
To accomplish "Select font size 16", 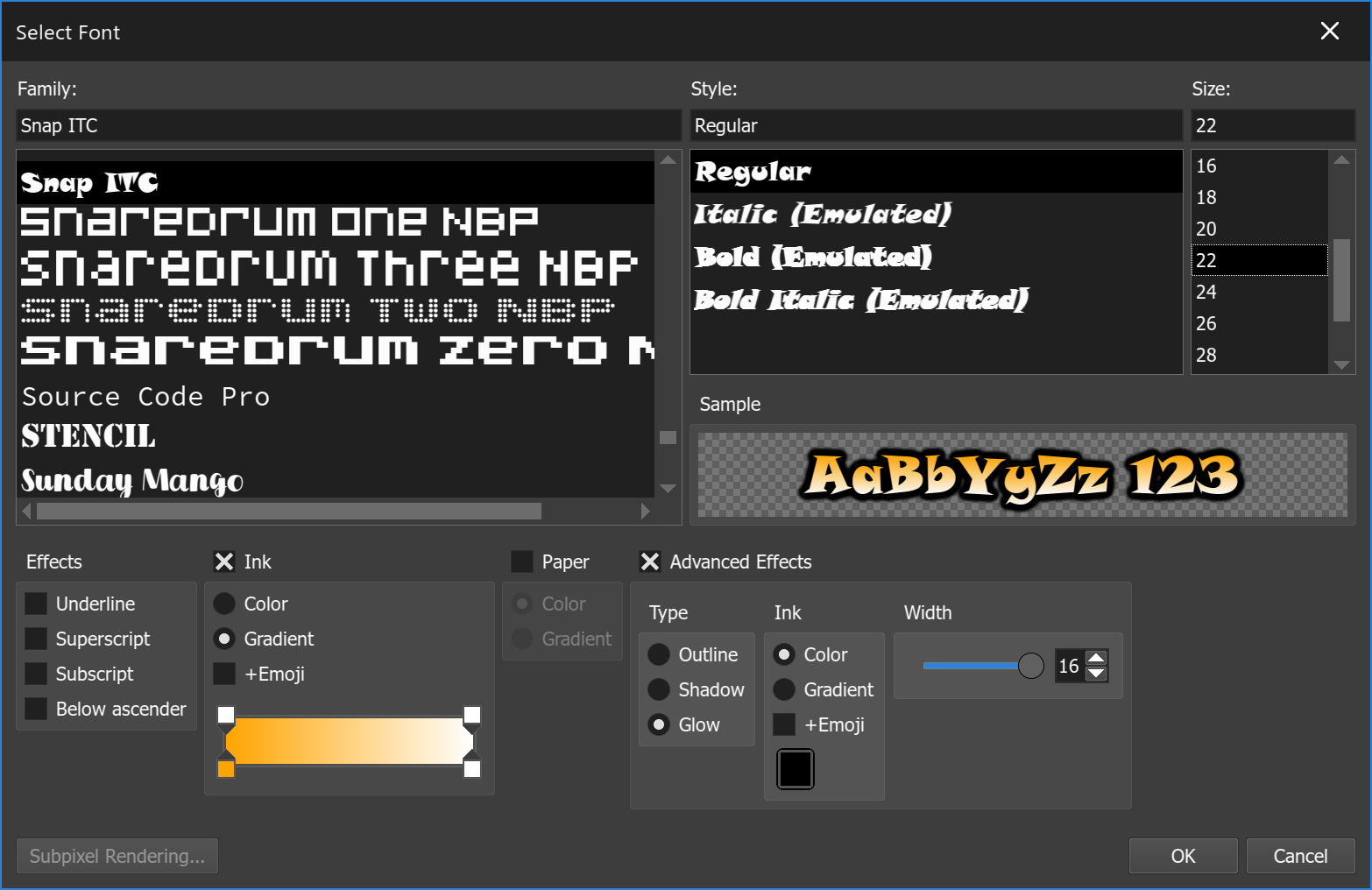I will (1260, 166).
